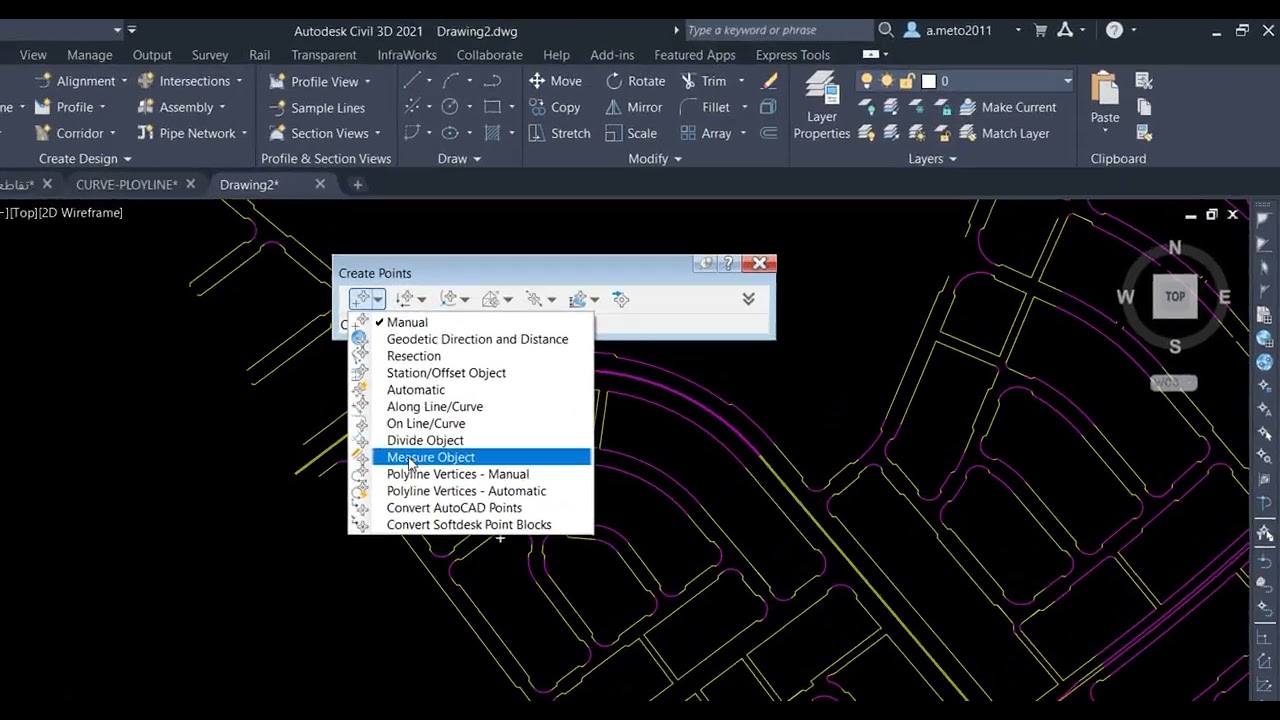Click the new drawing tab plus button
Screen dimensions: 1280x720
point(357,185)
